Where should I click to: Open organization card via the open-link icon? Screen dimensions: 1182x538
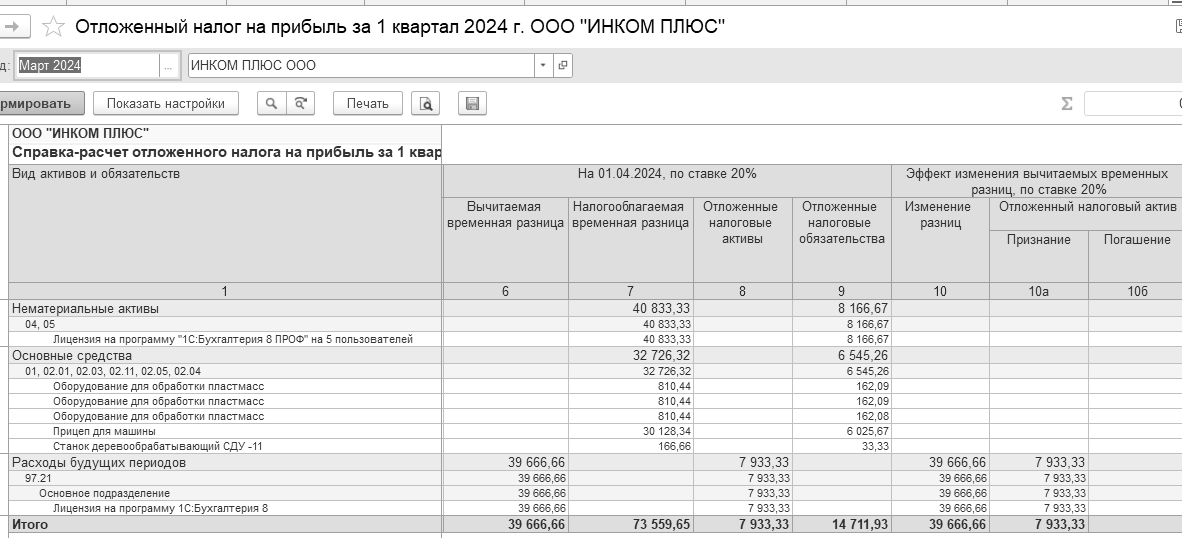pos(562,66)
